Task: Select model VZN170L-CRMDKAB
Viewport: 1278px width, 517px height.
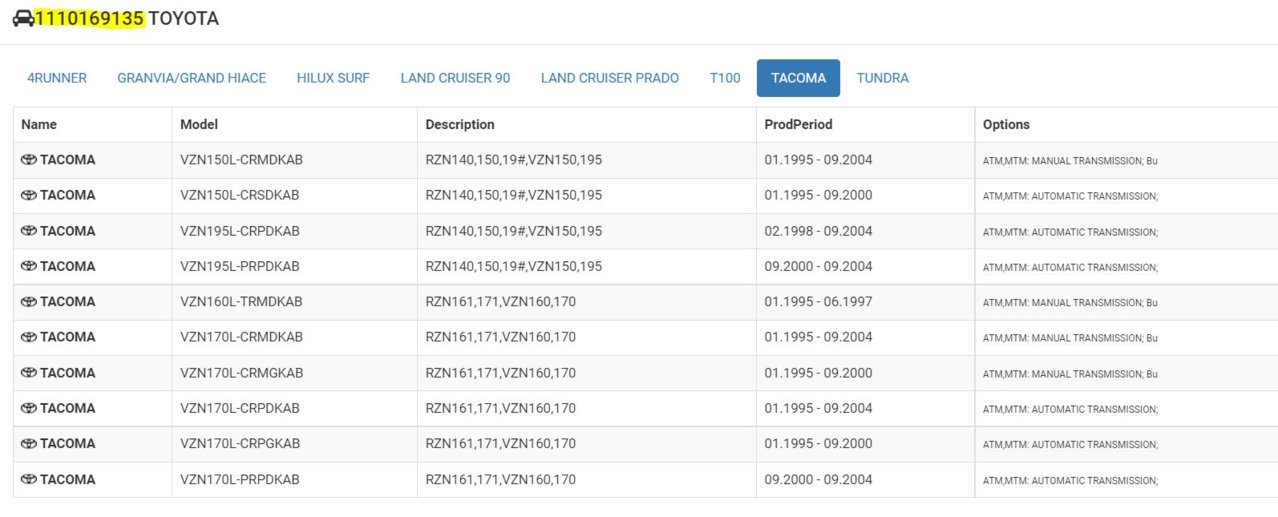Action: coord(241,337)
